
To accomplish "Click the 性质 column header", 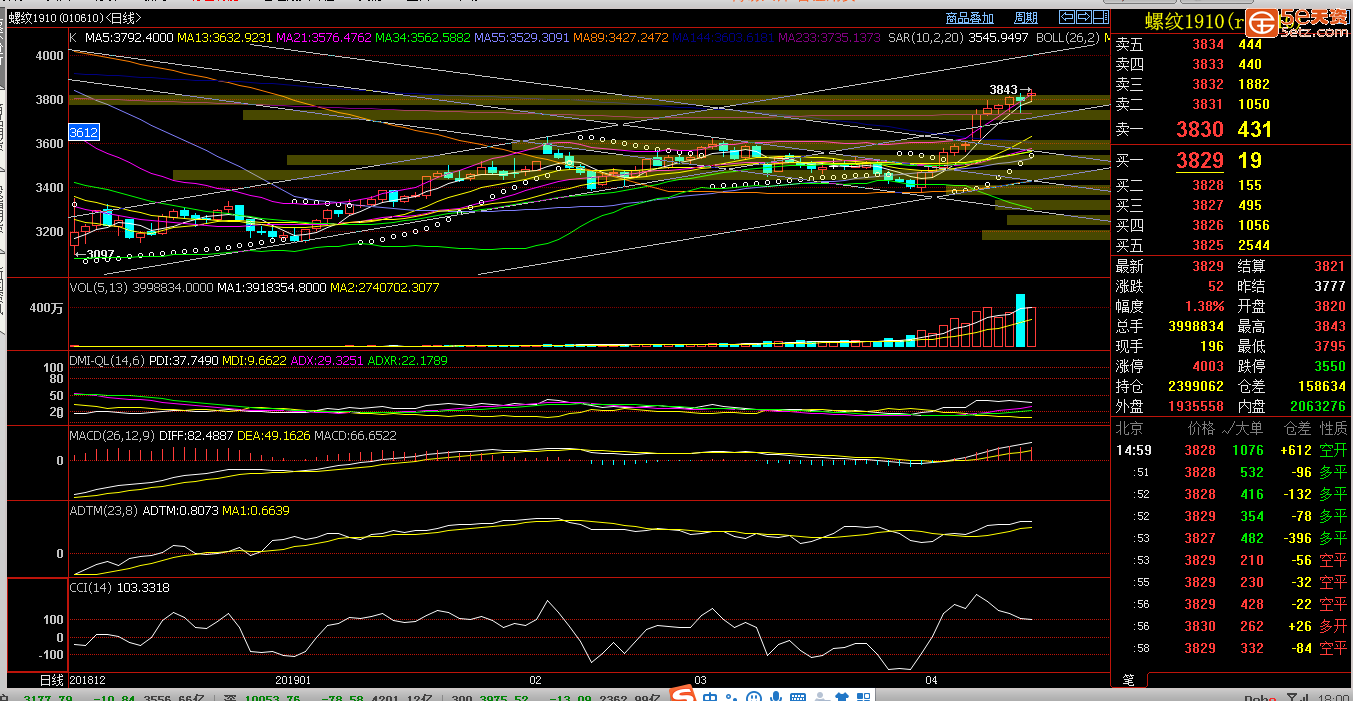I will (x=1333, y=428).
